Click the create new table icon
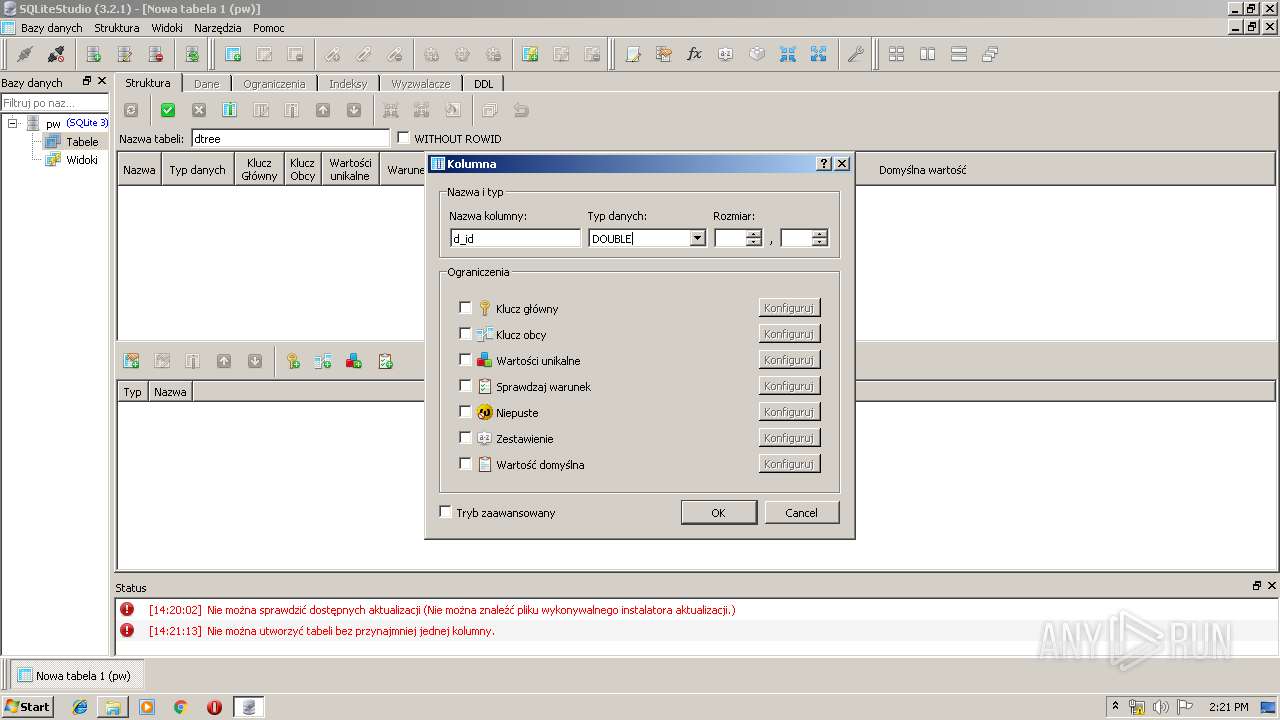The image size is (1280, 720). pyautogui.click(x=233, y=54)
